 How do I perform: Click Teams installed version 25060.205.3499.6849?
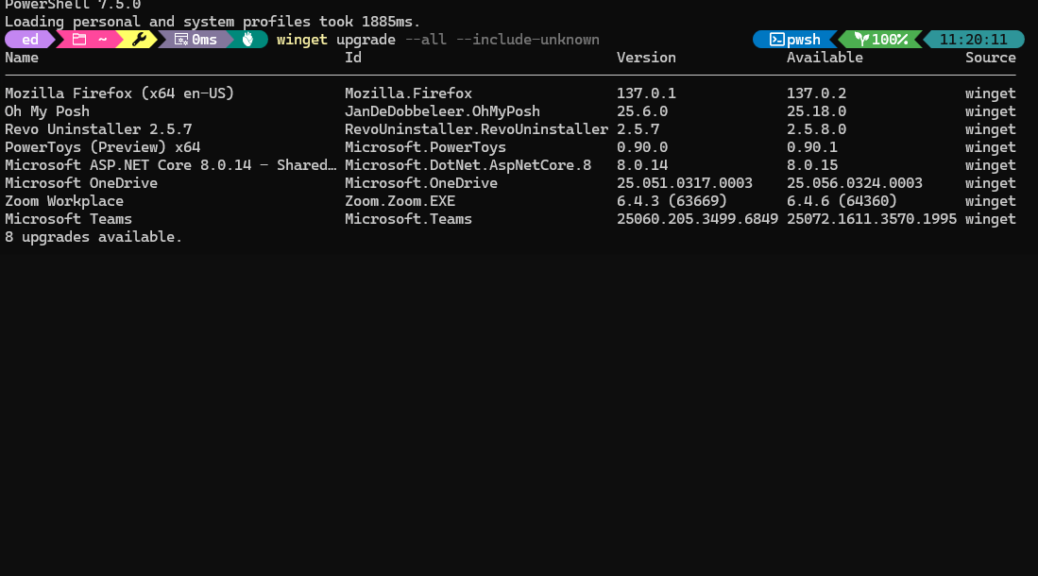(x=697, y=218)
